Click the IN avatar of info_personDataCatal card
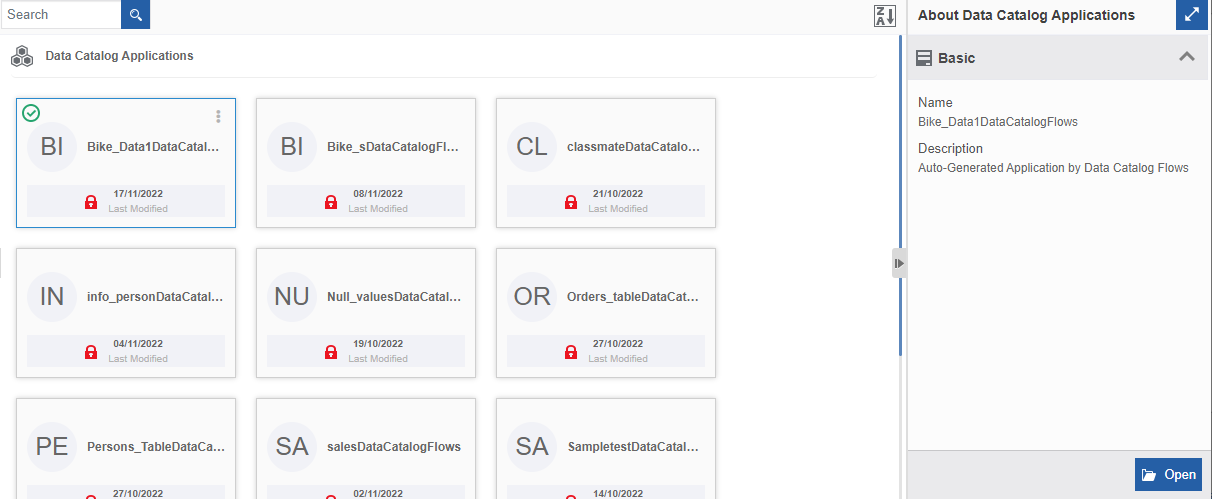 pos(52,297)
